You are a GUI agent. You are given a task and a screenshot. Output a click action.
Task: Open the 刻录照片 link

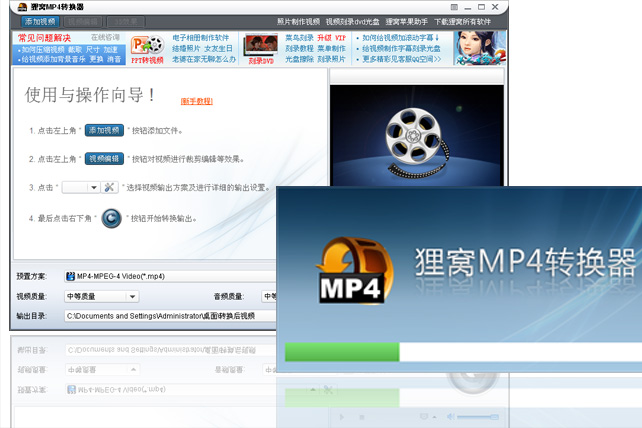(x=332, y=59)
